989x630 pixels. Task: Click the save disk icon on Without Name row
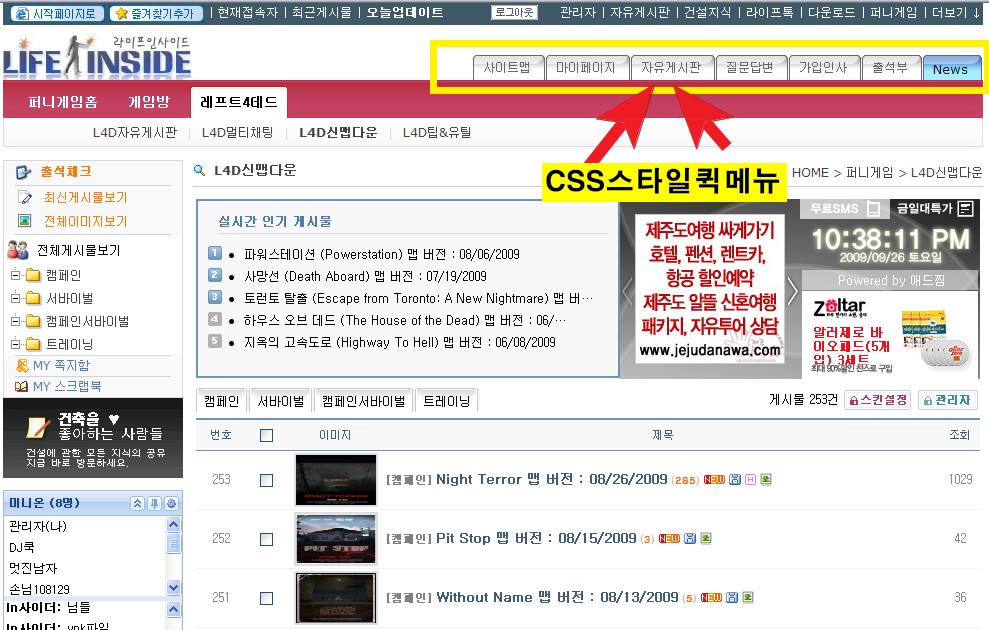(732, 597)
